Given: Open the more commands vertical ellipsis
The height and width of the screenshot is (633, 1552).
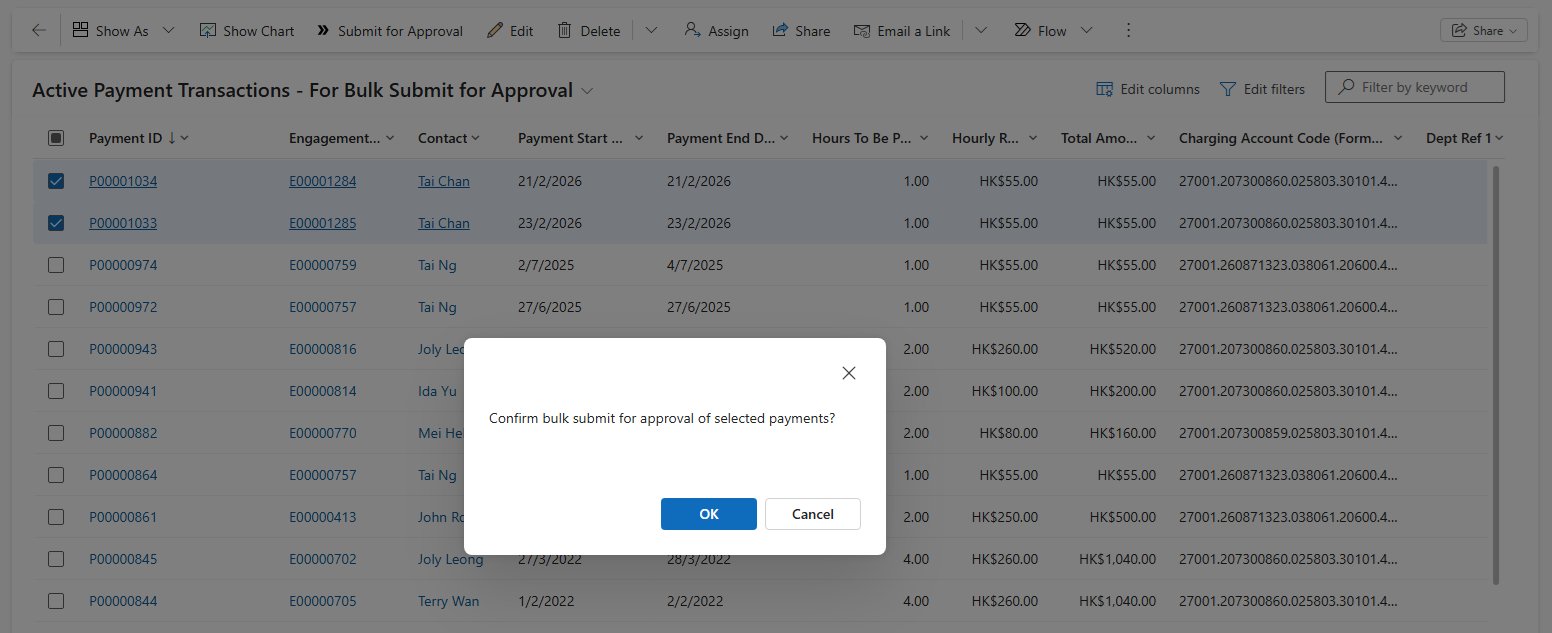Looking at the screenshot, I should pyautogui.click(x=1129, y=31).
